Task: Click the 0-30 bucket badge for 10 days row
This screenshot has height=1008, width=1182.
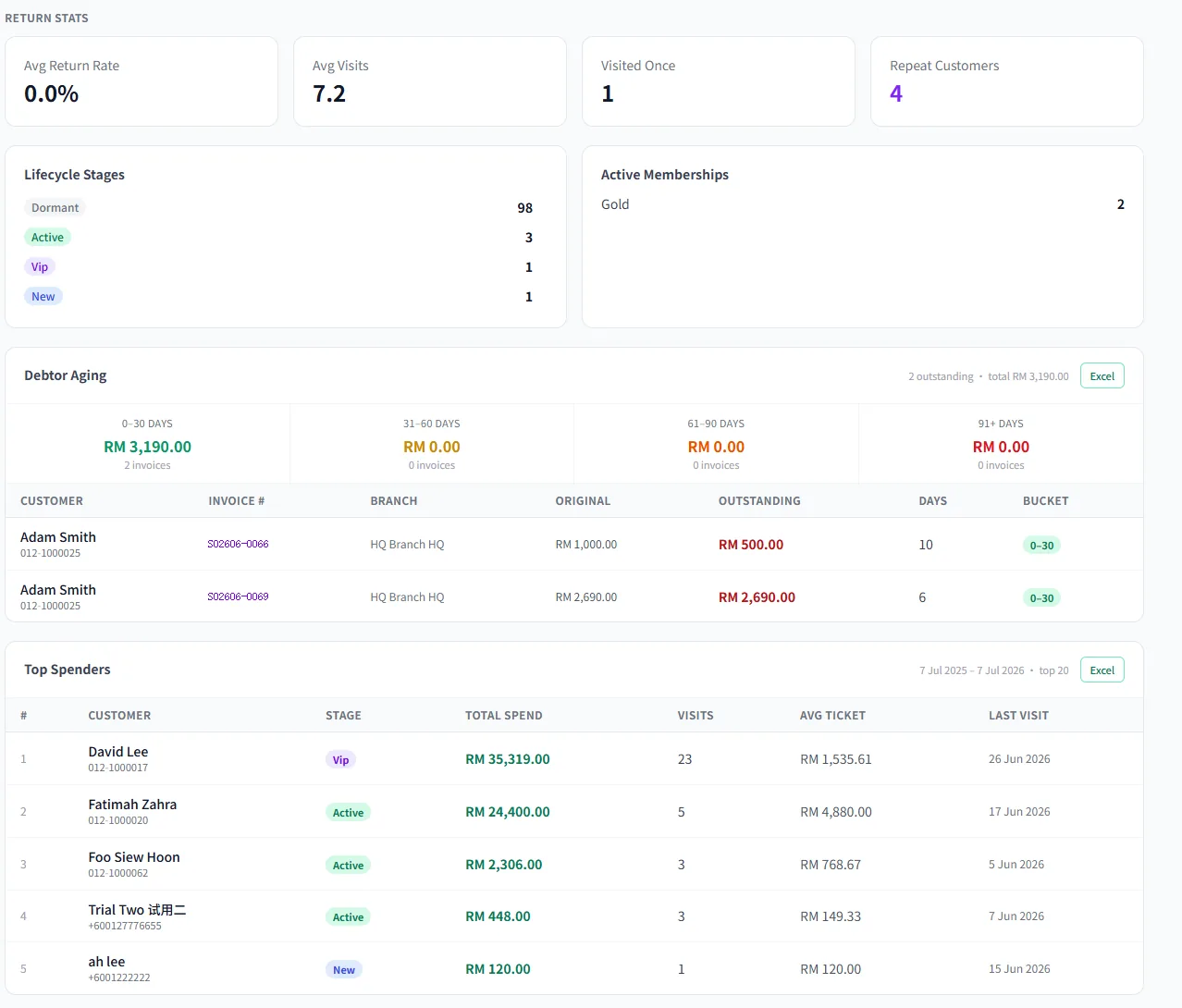Action: (1041, 546)
